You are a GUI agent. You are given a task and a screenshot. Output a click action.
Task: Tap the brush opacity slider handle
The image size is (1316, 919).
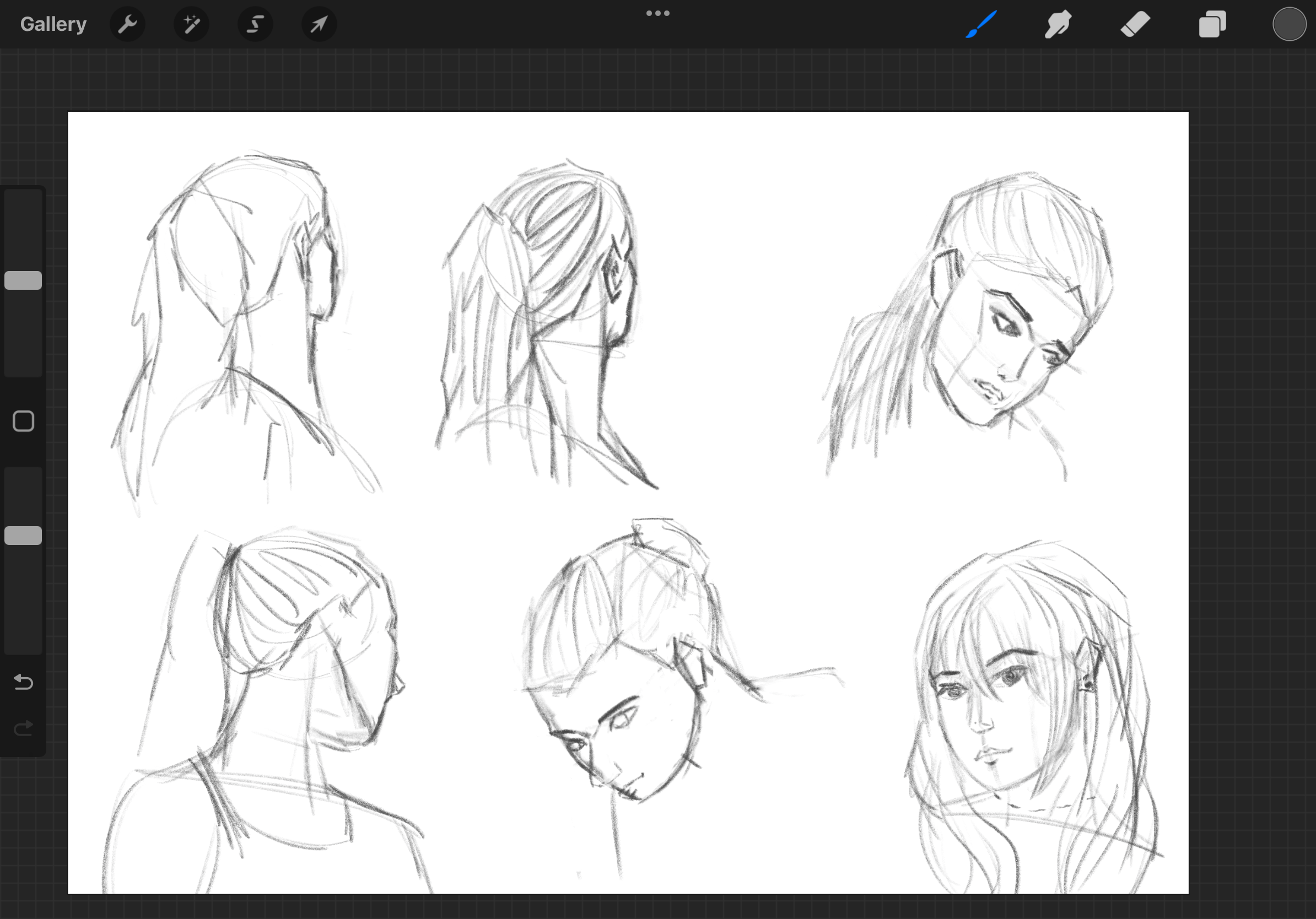pyautogui.click(x=23, y=535)
